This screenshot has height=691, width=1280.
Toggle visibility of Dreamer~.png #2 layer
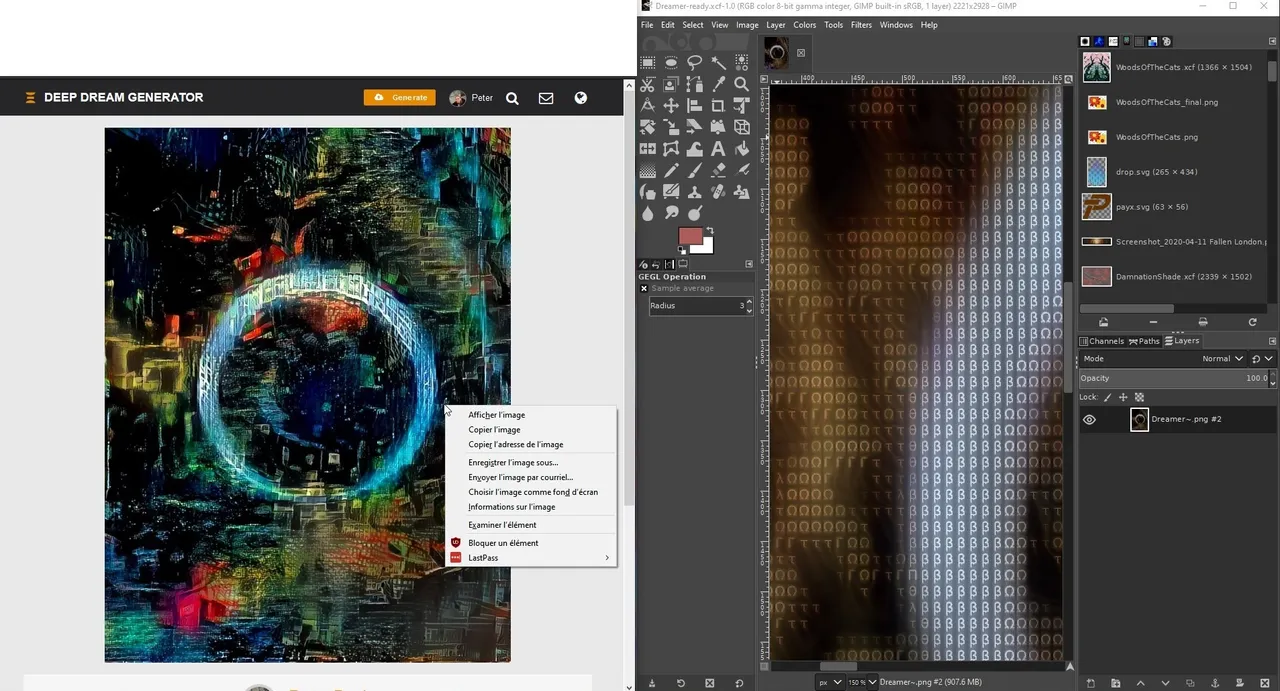(x=1089, y=420)
